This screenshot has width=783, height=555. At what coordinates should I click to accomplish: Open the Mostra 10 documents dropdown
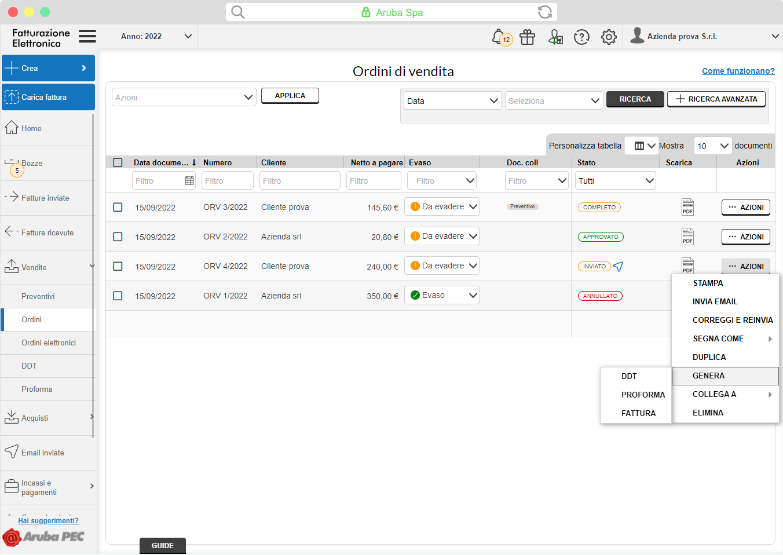pyautogui.click(x=713, y=146)
